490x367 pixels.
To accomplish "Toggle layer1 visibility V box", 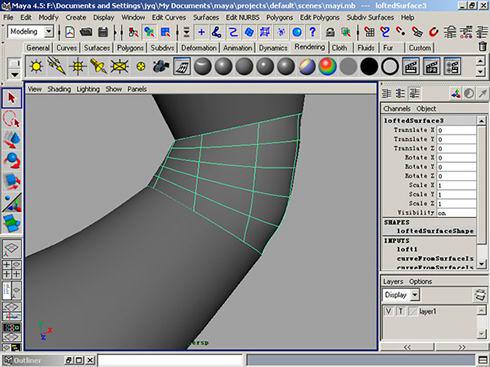I will (389, 312).
